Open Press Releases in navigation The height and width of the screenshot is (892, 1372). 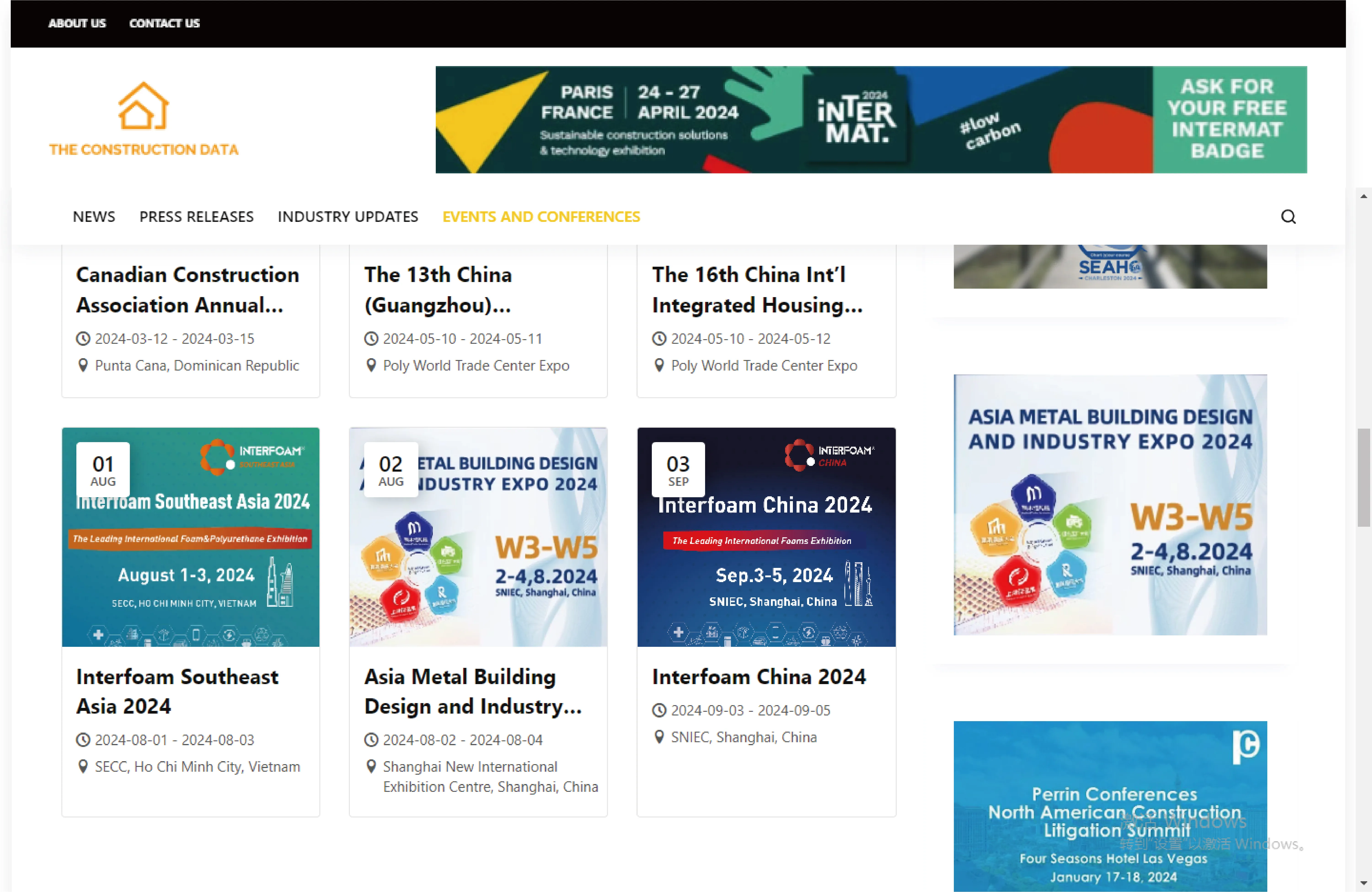197,217
